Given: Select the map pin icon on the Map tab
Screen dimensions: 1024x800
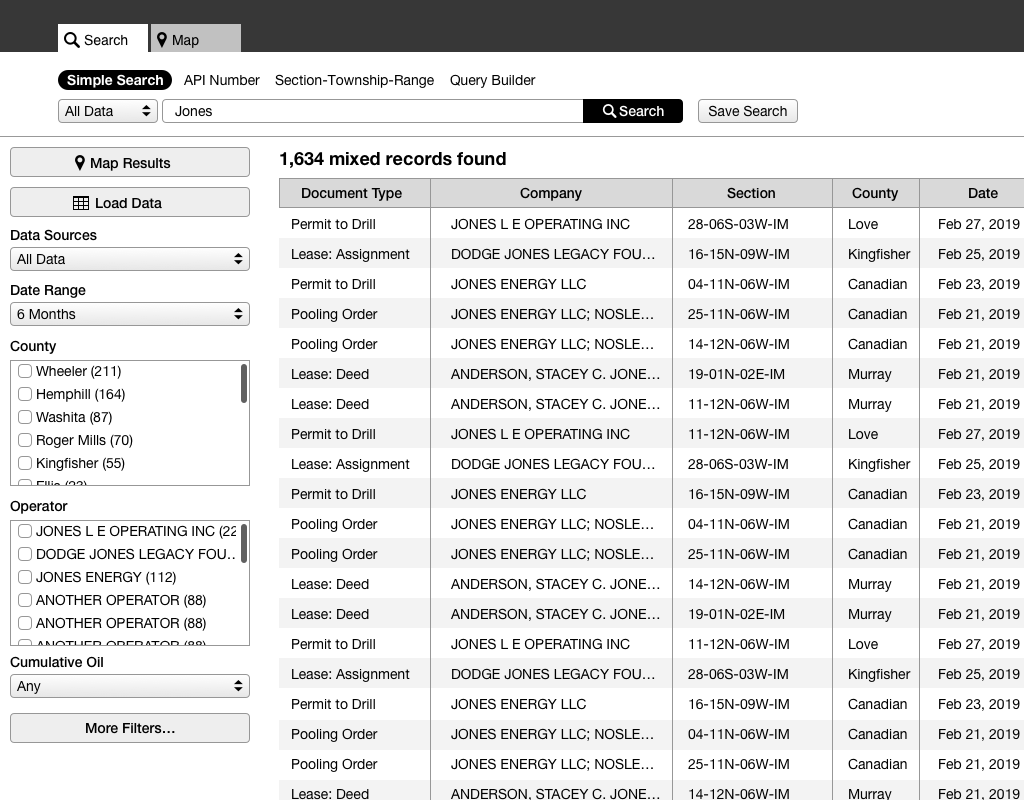Looking at the screenshot, I should [162, 39].
